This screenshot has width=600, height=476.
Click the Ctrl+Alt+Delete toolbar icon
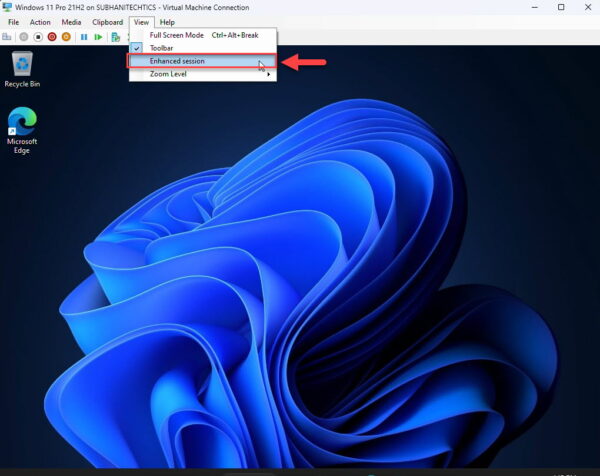point(9,37)
